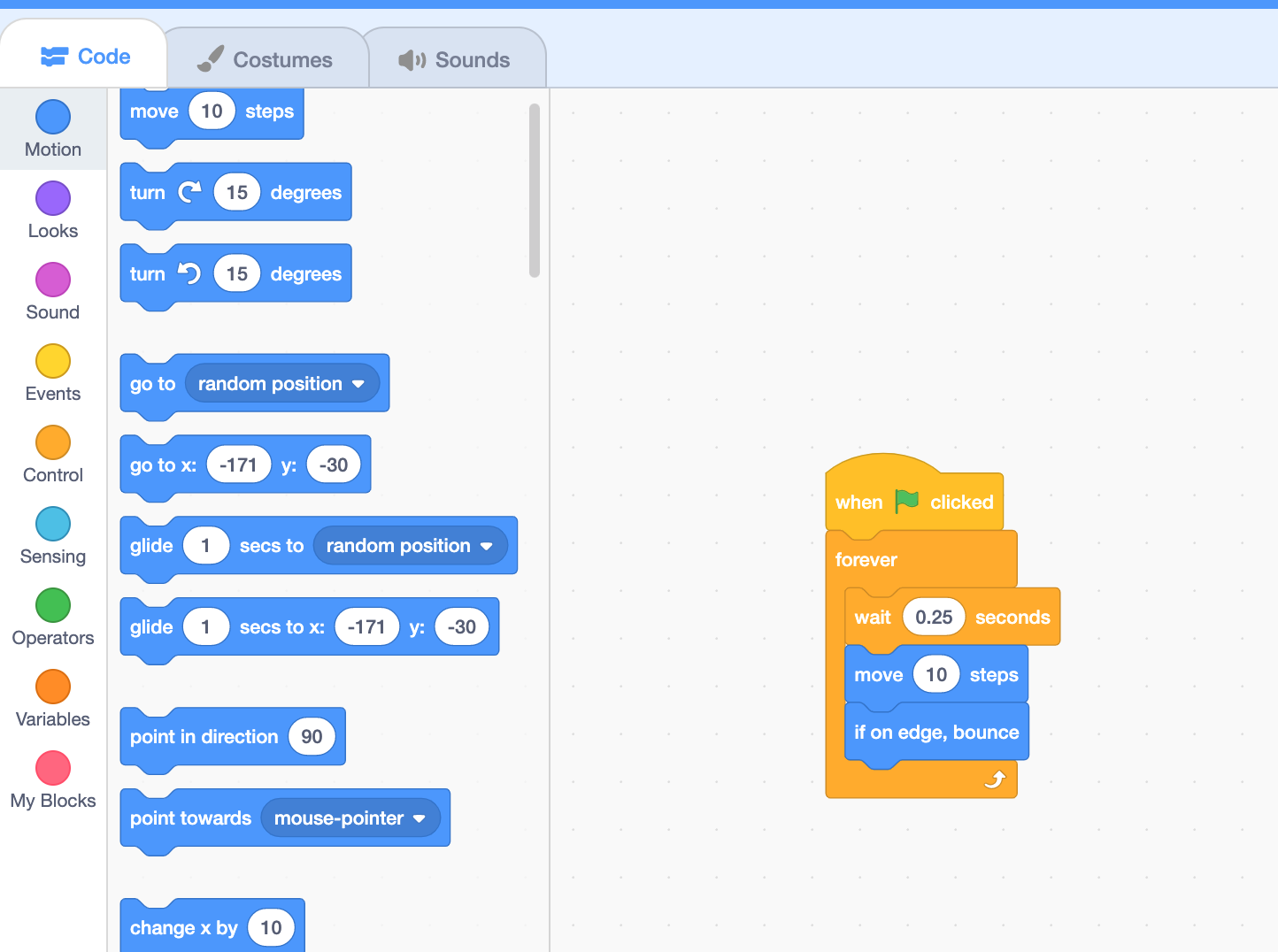Click the go to y value -30
Screen dimensions: 1278x952
pyautogui.click(x=334, y=464)
